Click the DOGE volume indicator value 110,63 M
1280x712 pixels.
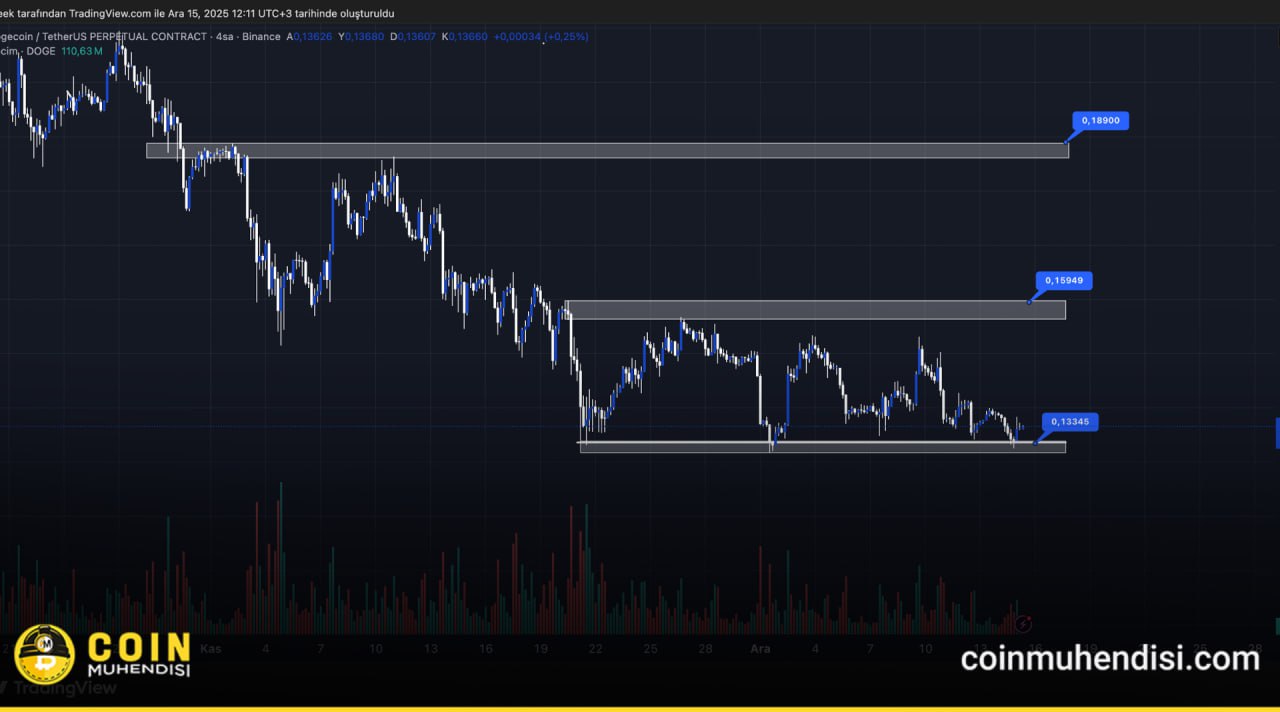(x=82, y=51)
